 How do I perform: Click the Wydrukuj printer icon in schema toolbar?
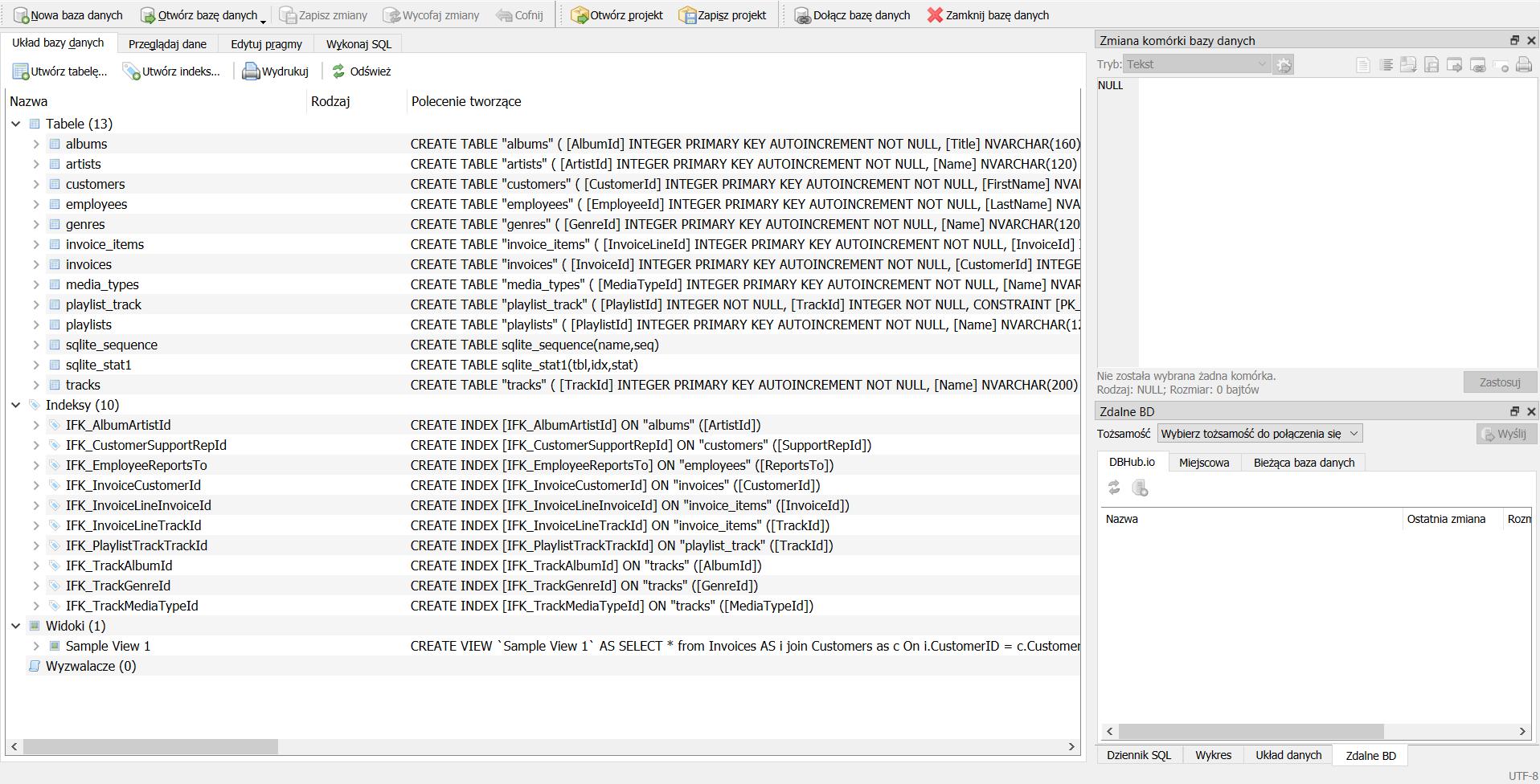pos(251,71)
